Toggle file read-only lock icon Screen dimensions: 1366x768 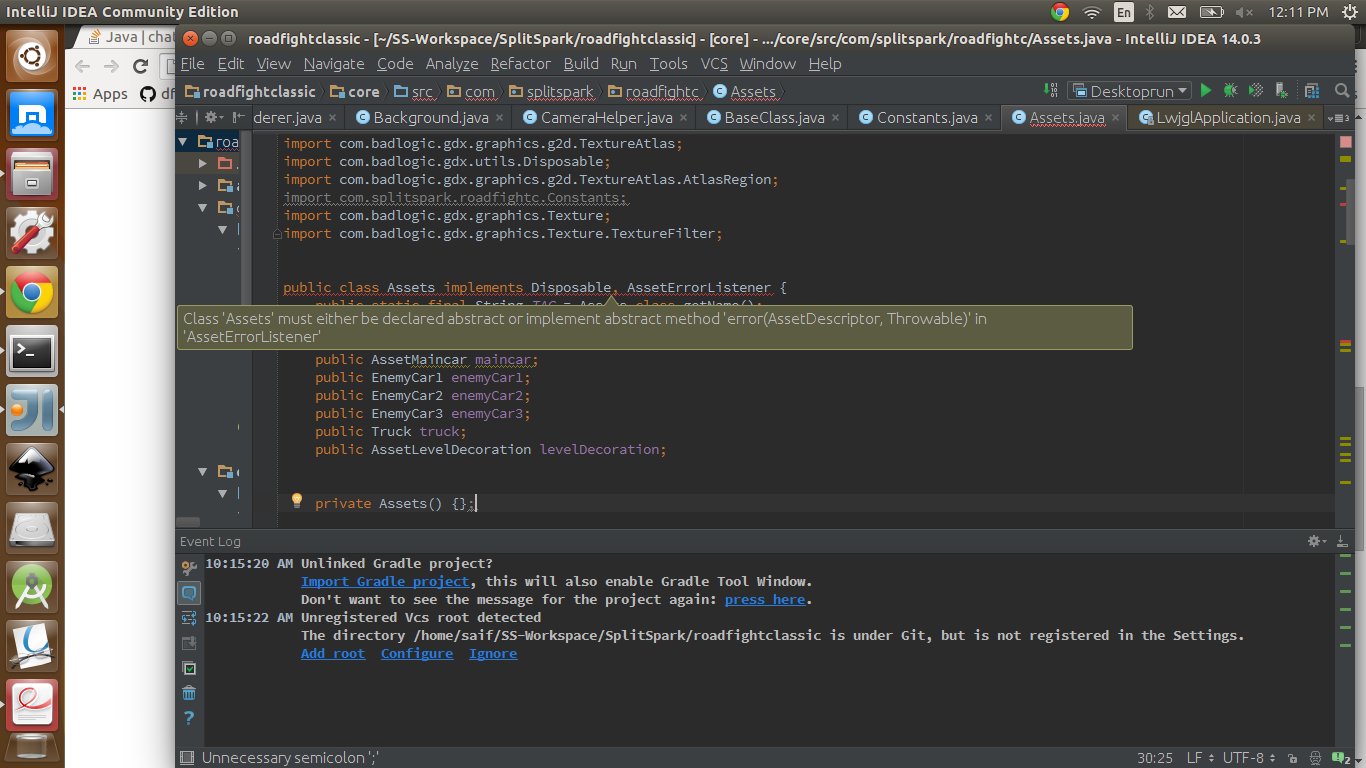click(1293, 758)
